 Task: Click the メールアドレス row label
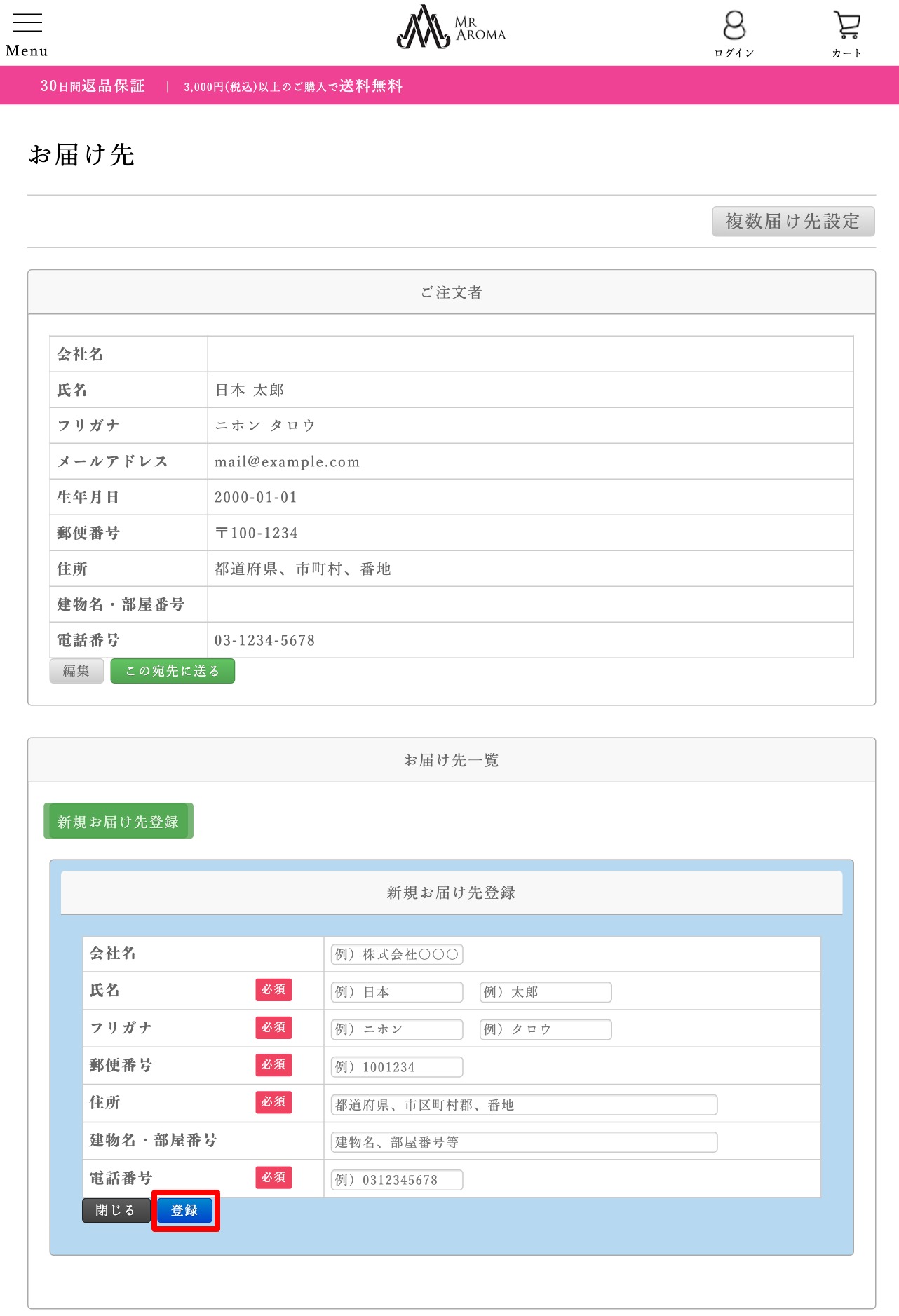[x=113, y=461]
